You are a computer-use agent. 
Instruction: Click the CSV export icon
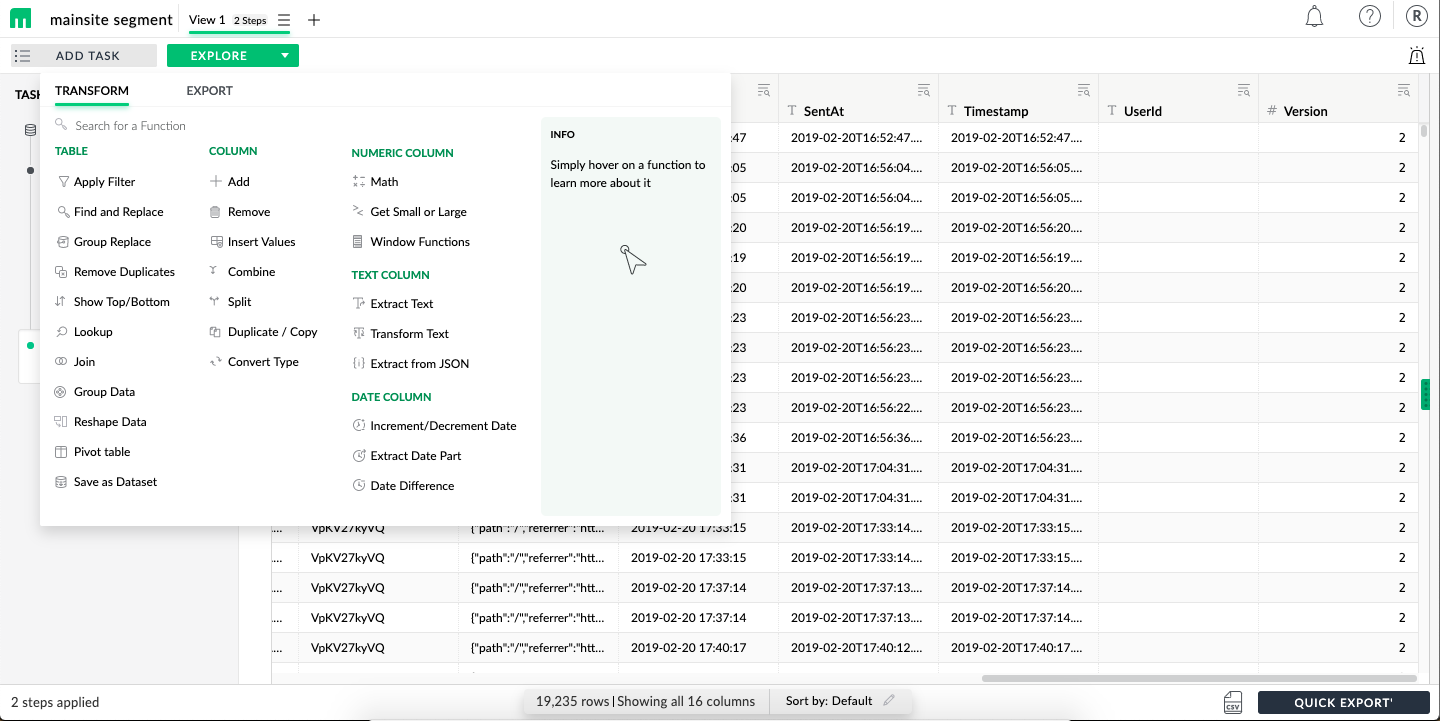click(1233, 702)
